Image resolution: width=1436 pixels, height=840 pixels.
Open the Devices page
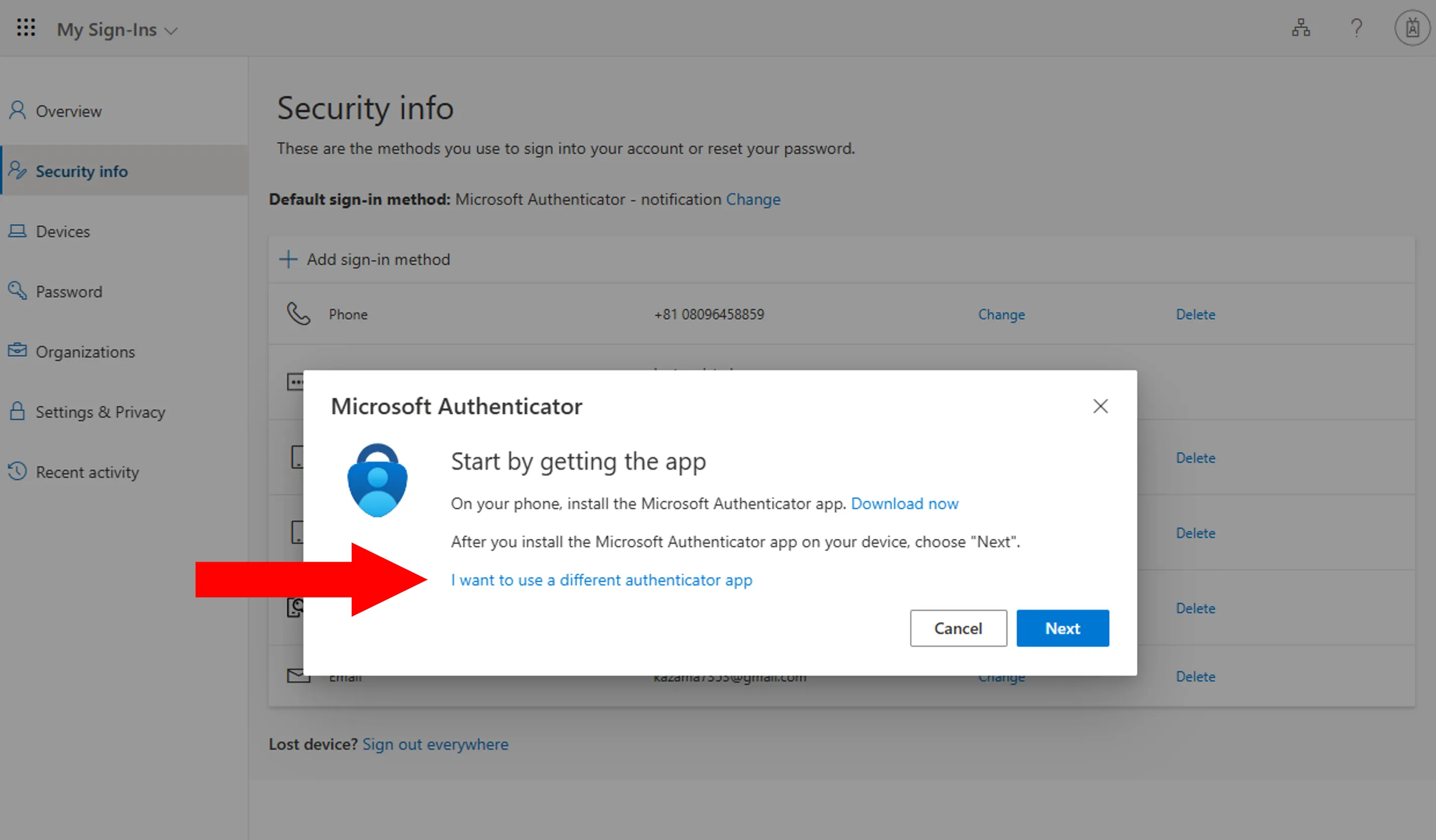click(63, 232)
